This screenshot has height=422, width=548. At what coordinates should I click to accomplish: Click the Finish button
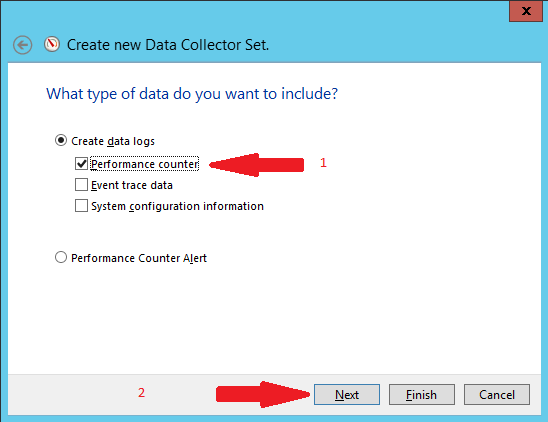(x=421, y=395)
